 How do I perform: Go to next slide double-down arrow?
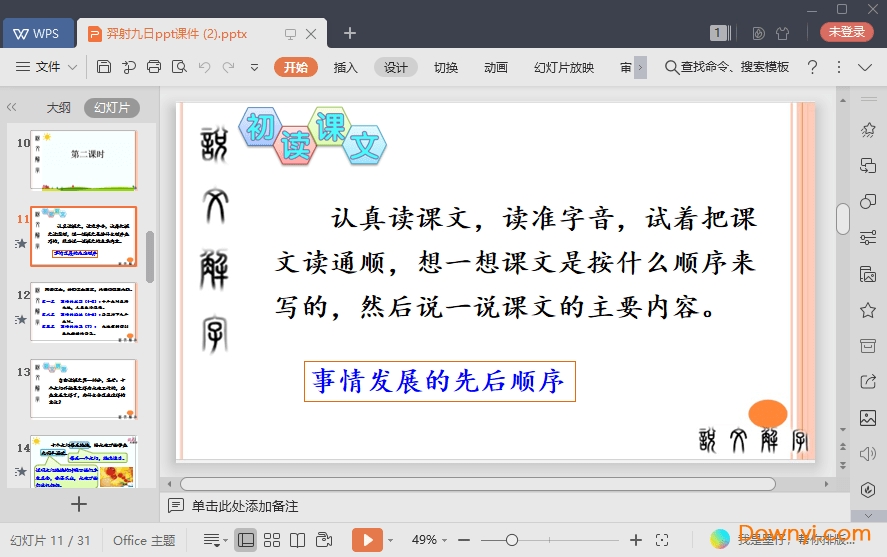coord(843,465)
